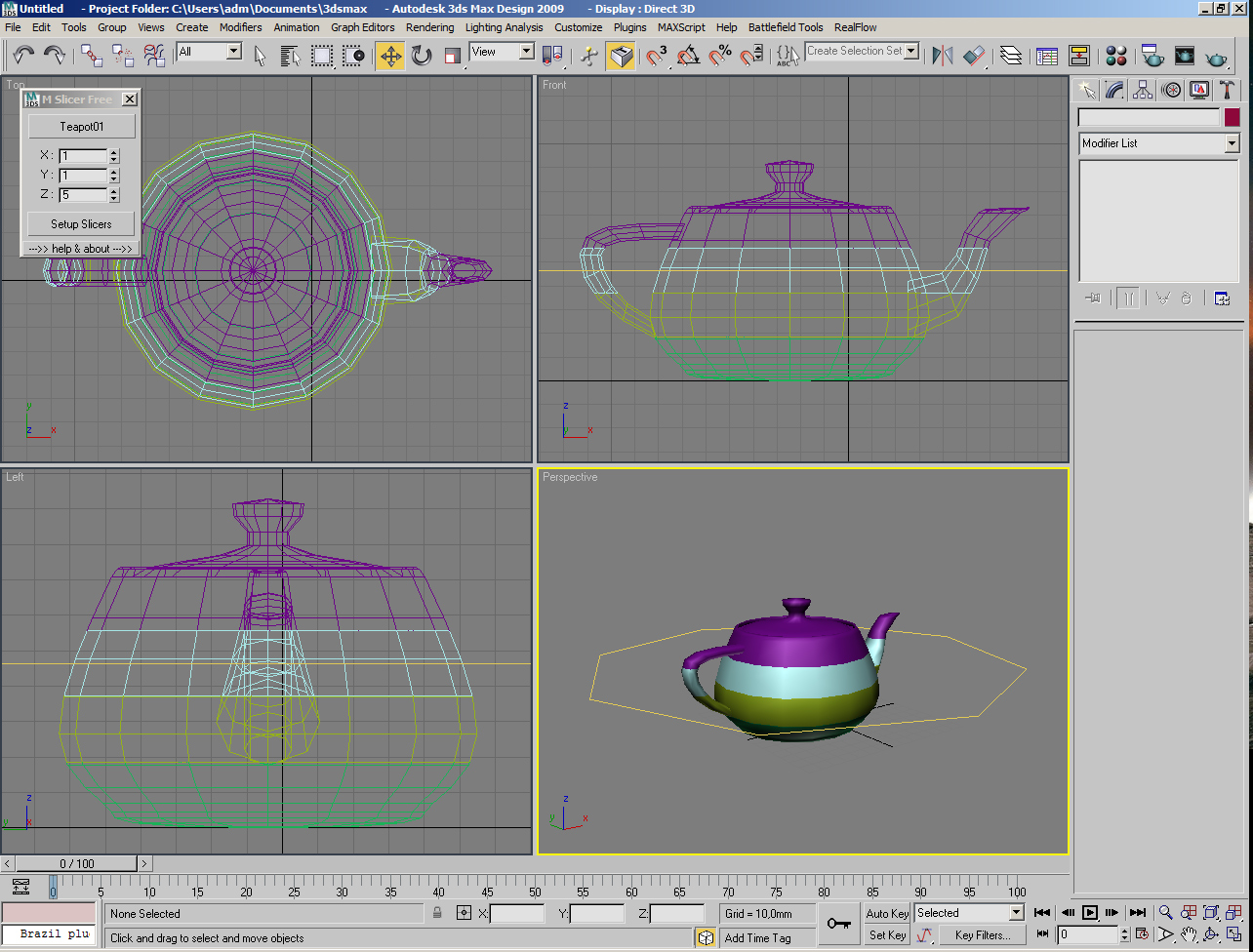Open the Rendering menu
Screen dimensions: 1253x952
429,27
